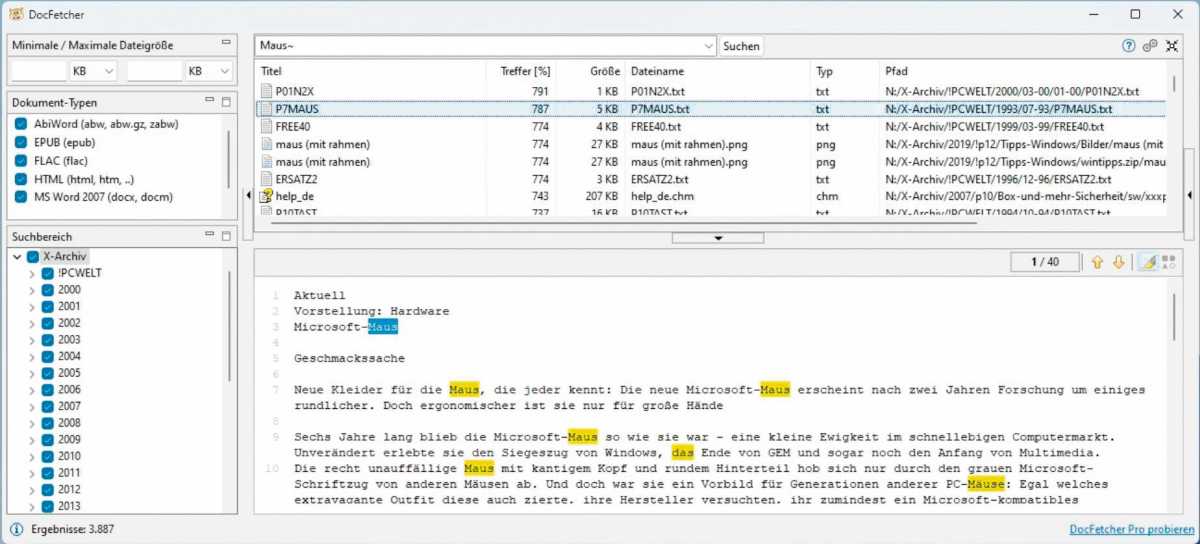Image resolution: width=1200 pixels, height=544 pixels.
Task: Click the Suchen button
Action: tap(741, 46)
